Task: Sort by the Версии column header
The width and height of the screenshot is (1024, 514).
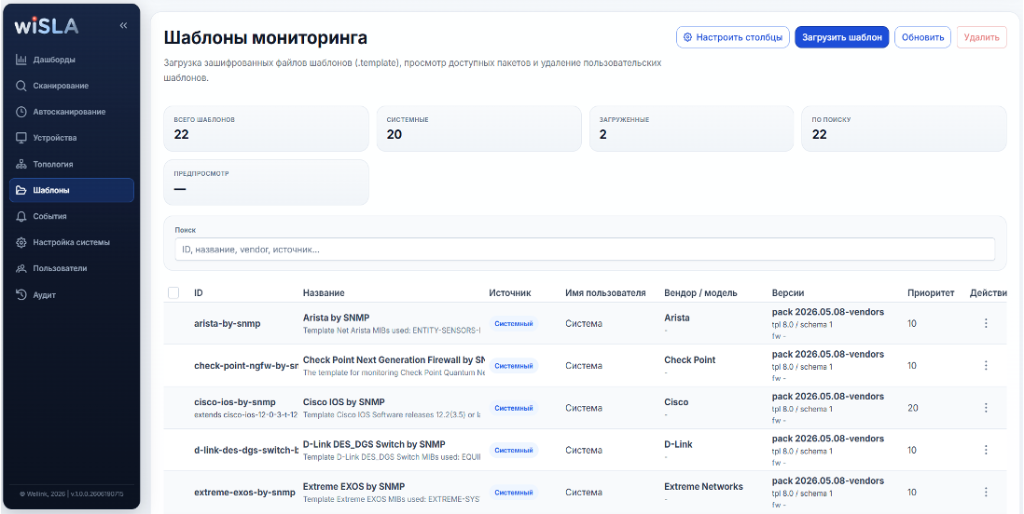Action: tap(788, 293)
